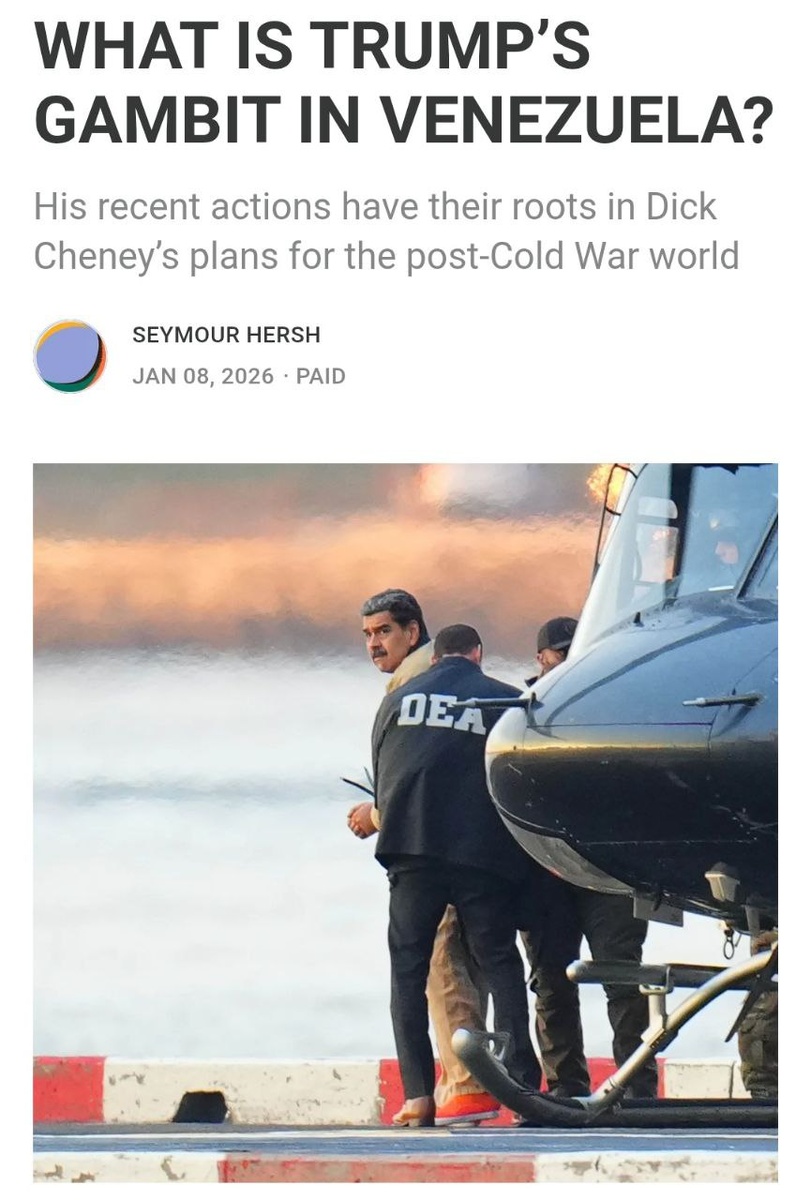Click the word VENEZUELA? in the headline

(x=577, y=120)
